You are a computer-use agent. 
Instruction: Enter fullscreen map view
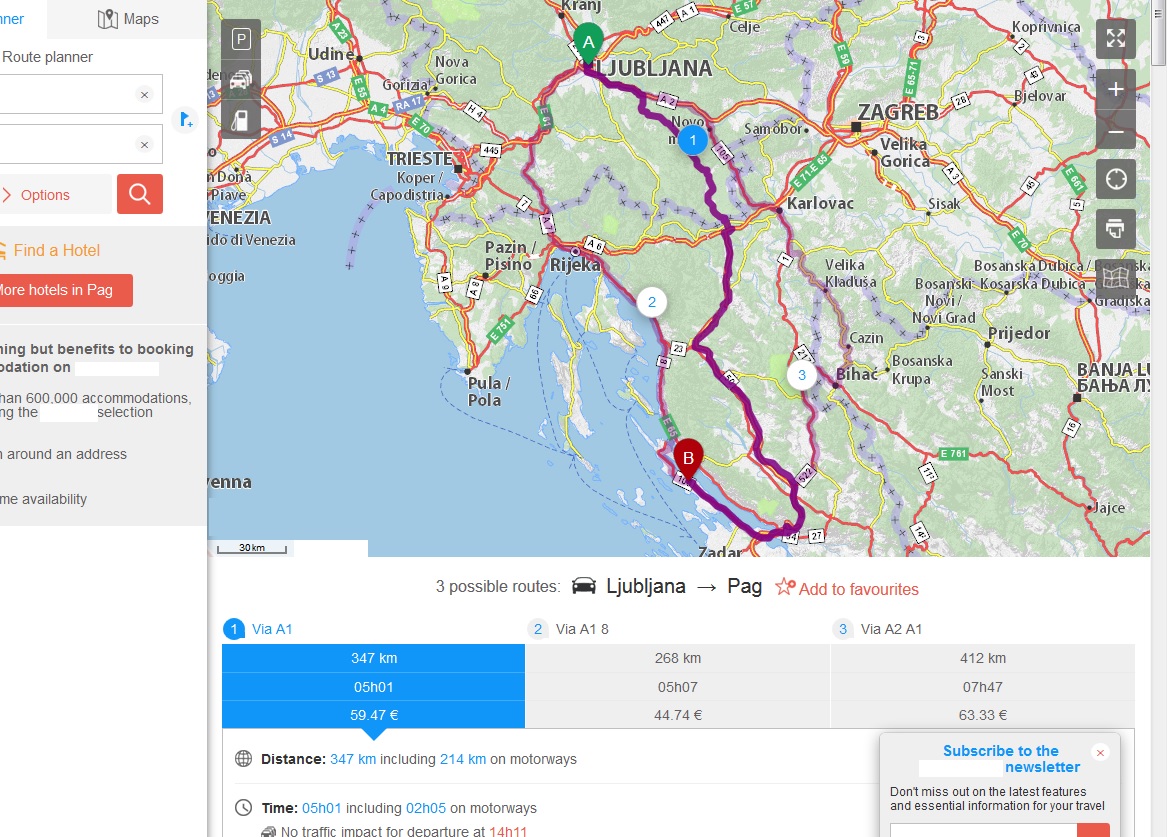point(1116,39)
